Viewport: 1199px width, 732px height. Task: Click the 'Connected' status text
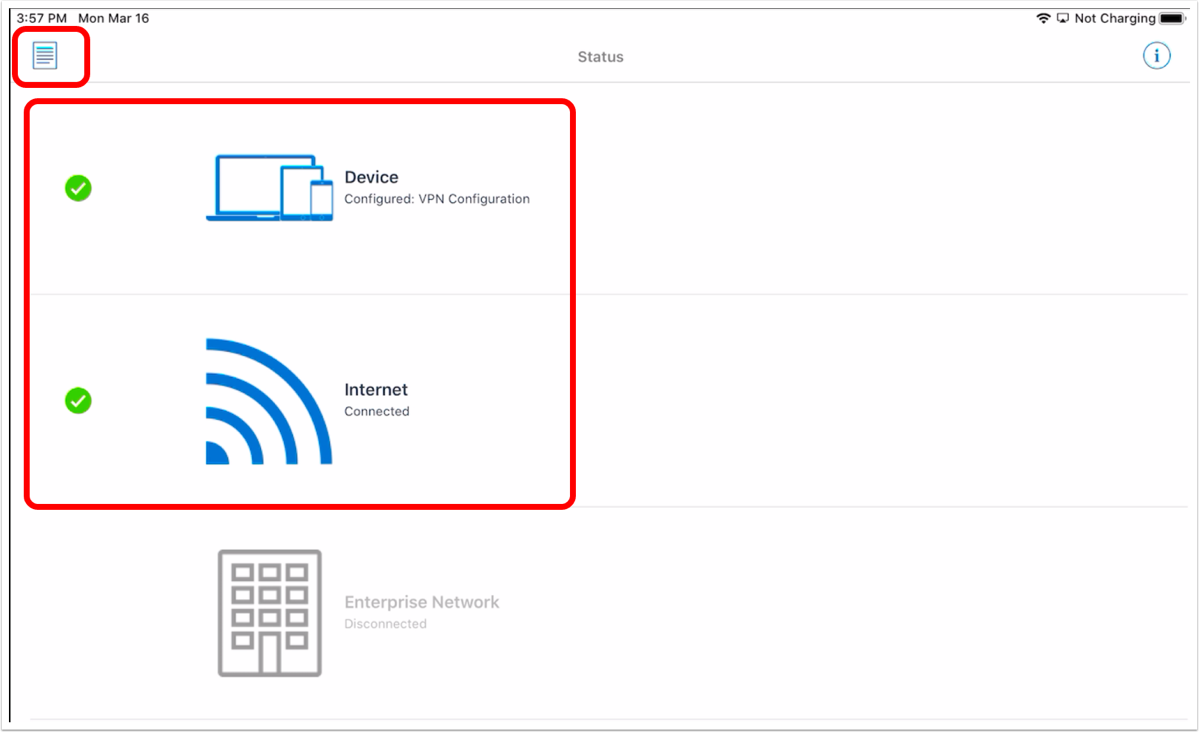pyautogui.click(x=376, y=411)
